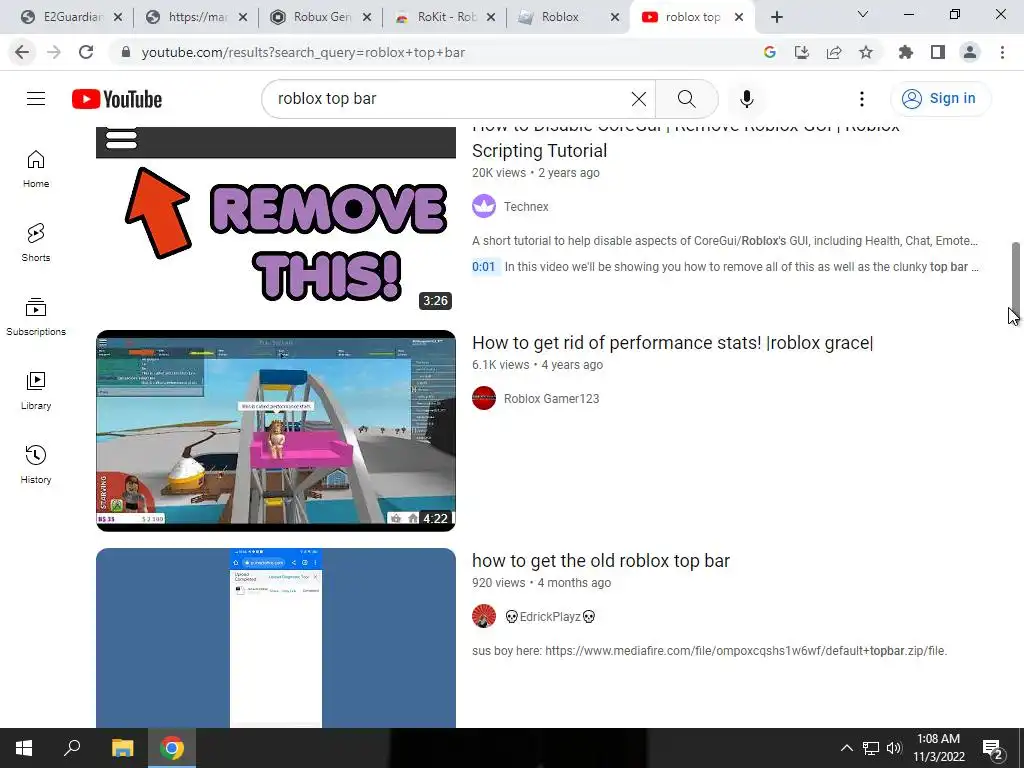
Task: Open the taskbar clock 1:08 AM
Action: [938, 748]
